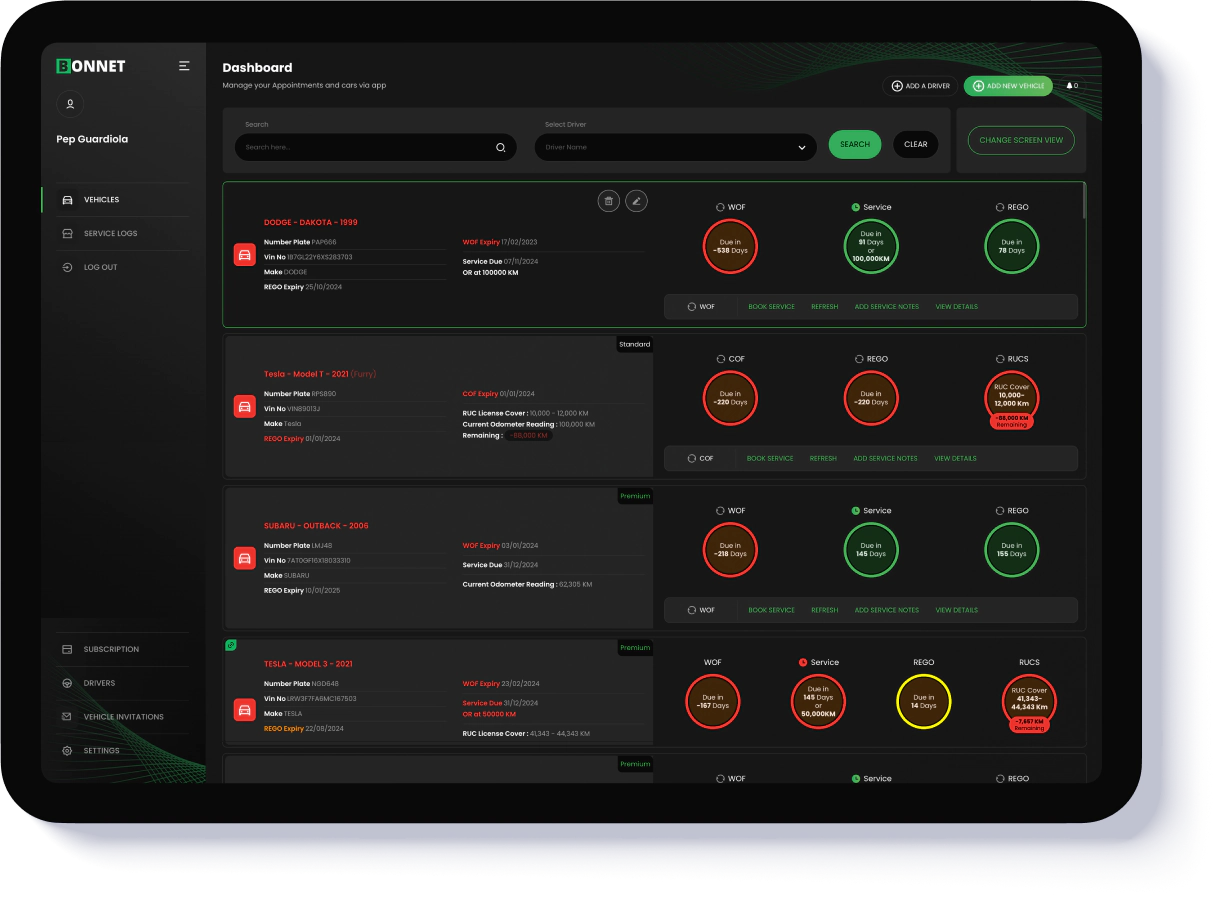Open Subscription from the sidebar menu
Screen dimensions: 1214x916
point(66,649)
